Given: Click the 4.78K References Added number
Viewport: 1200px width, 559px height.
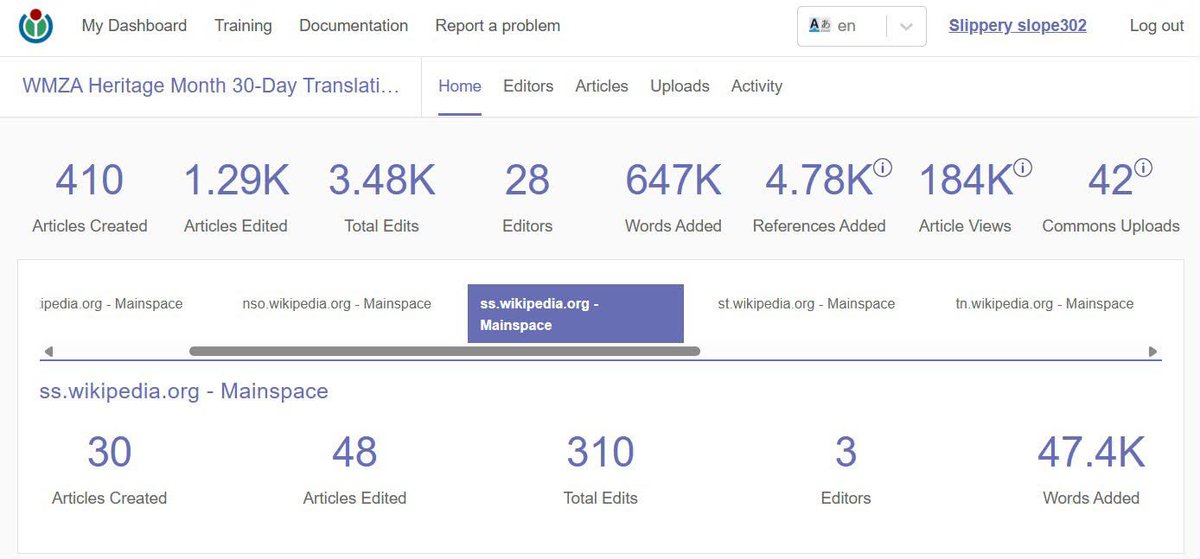Looking at the screenshot, I should (x=819, y=181).
